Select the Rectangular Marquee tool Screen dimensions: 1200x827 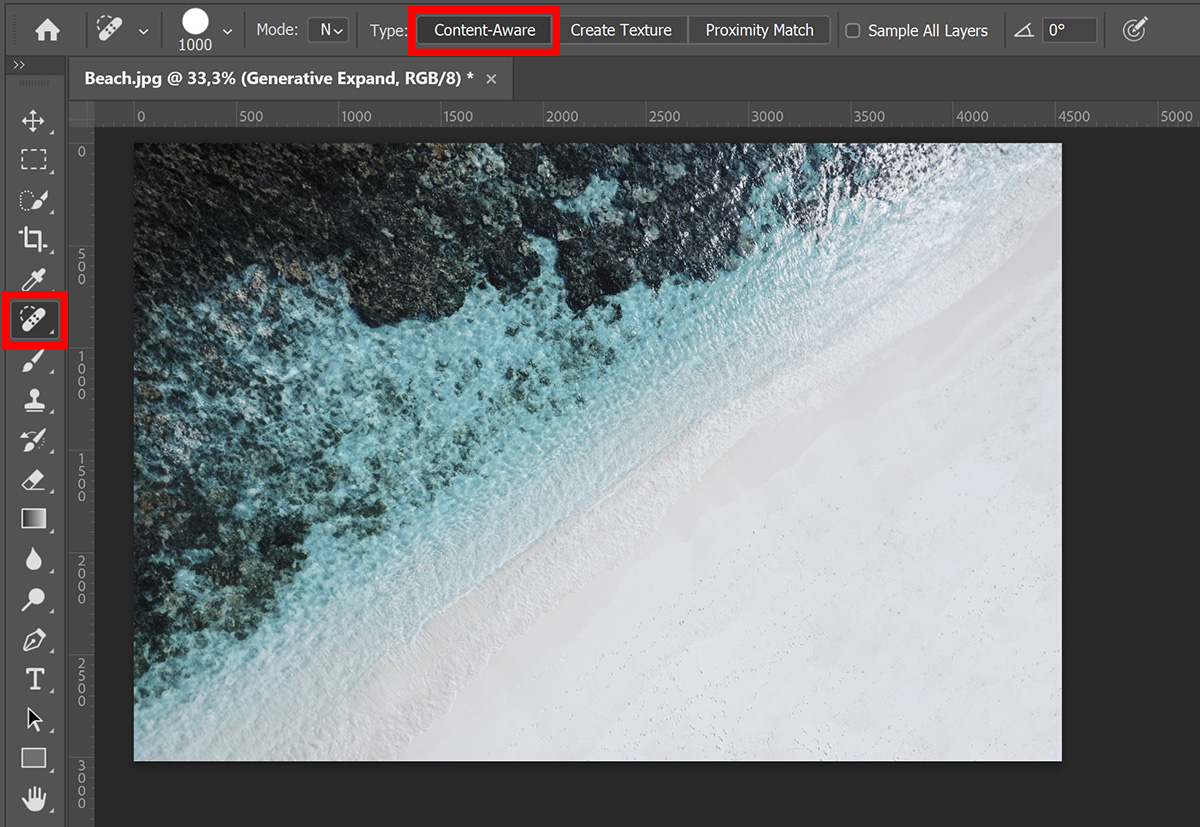coord(33,160)
